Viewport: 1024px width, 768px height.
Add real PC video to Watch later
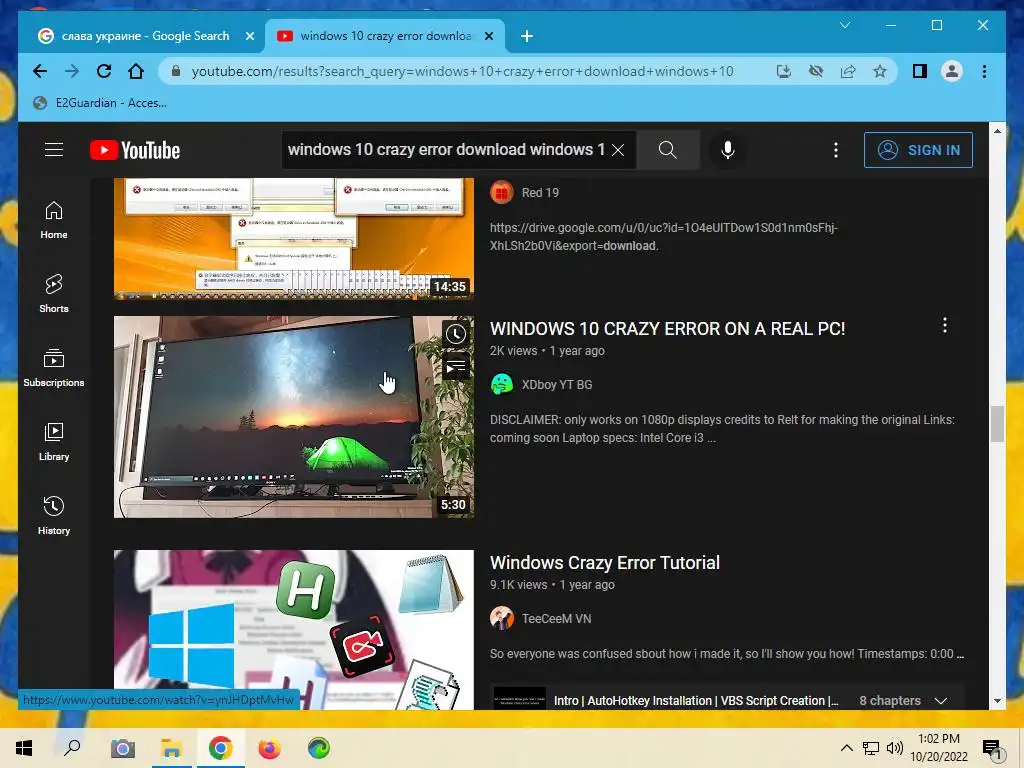tap(456, 334)
